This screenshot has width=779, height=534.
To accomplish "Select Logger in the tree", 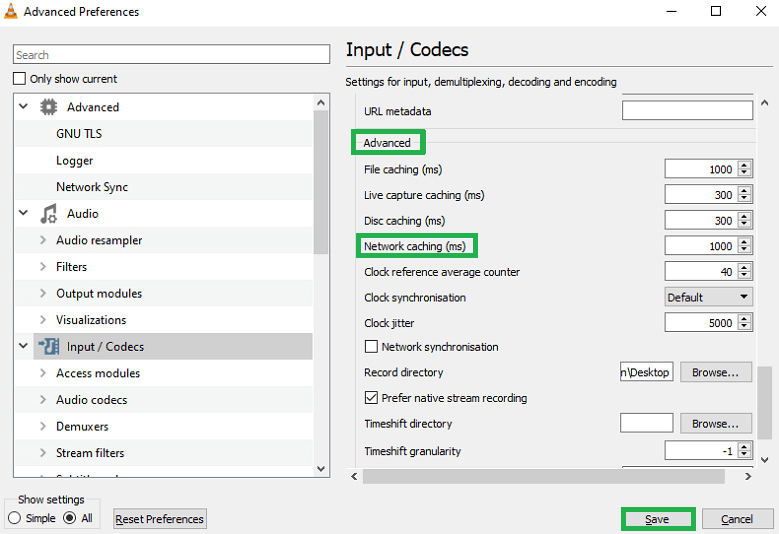I will click(x=75, y=160).
